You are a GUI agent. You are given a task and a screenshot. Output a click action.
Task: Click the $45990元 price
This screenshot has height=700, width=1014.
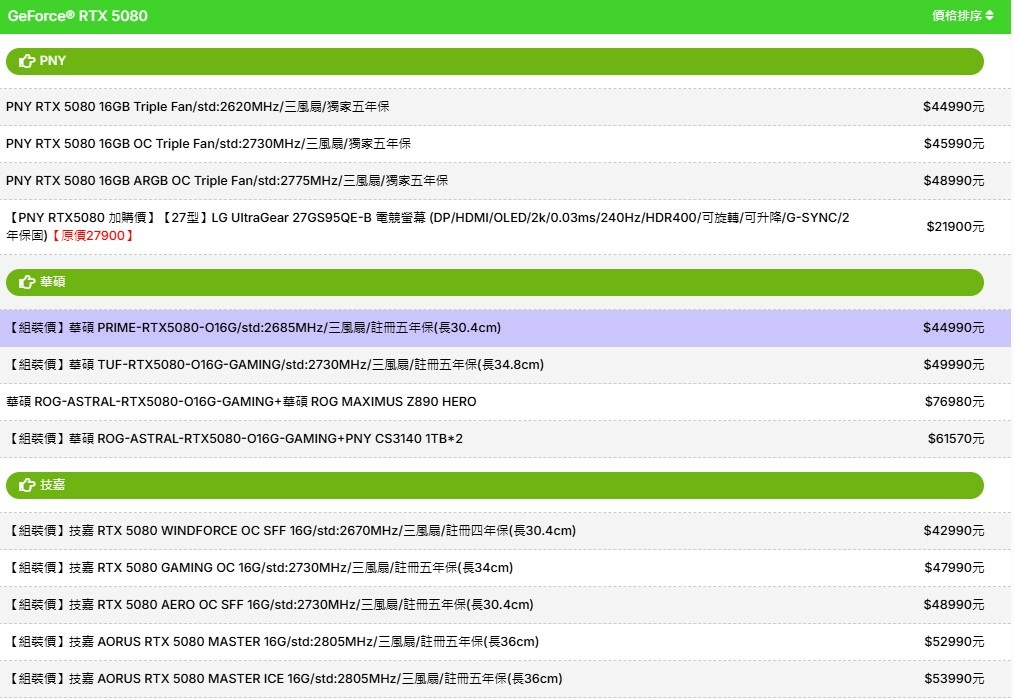pos(954,144)
